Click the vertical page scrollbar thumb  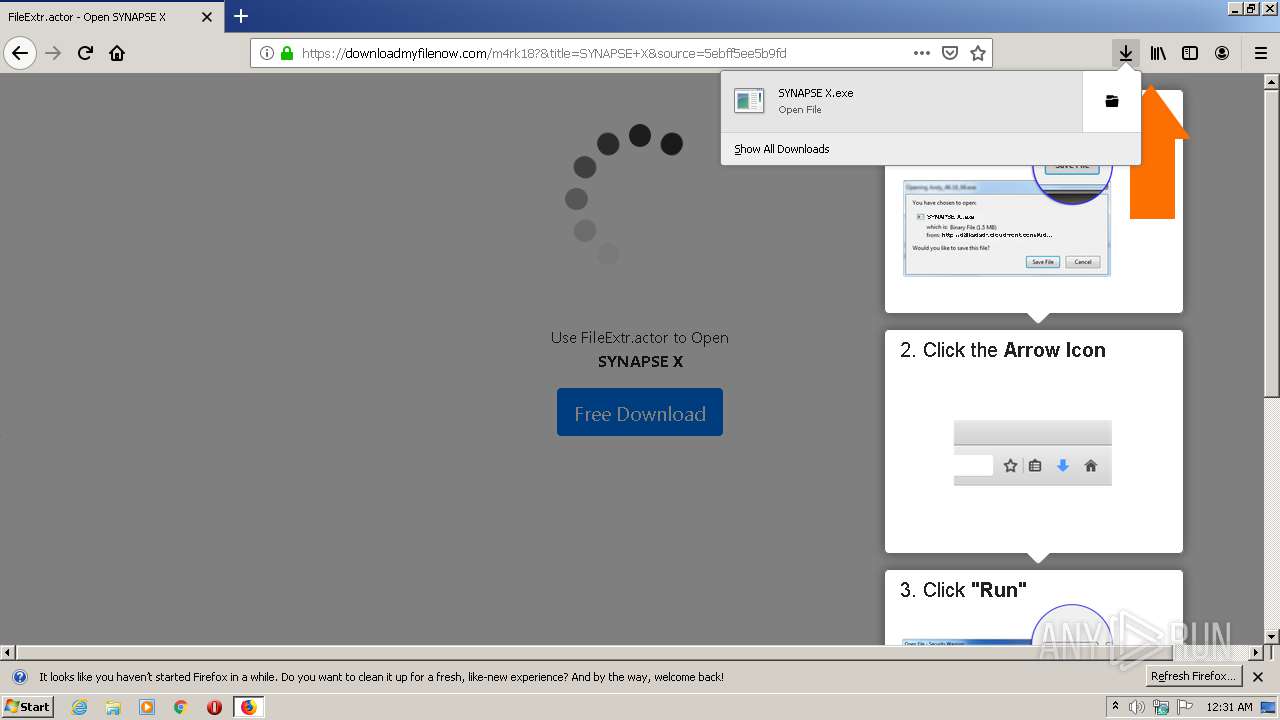[1271, 242]
